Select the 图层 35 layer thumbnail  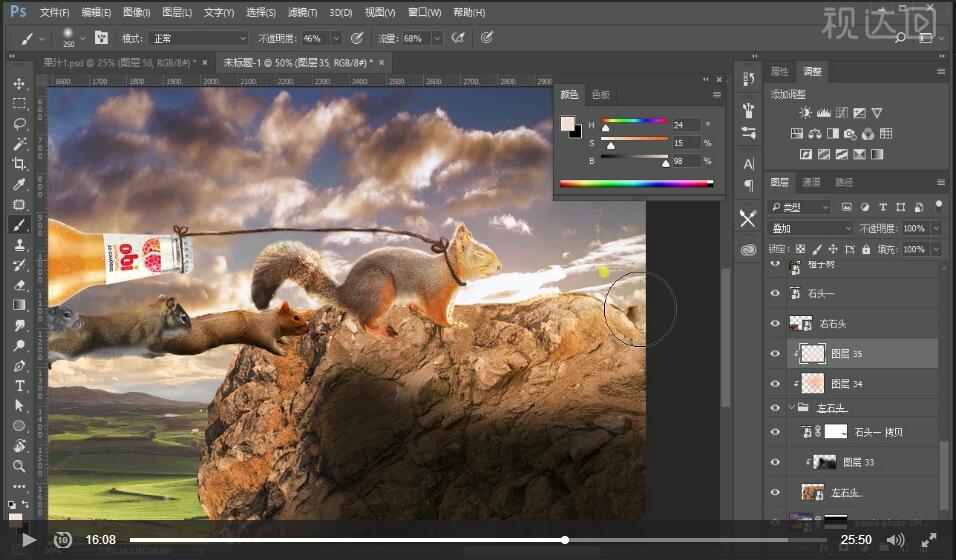click(x=812, y=354)
